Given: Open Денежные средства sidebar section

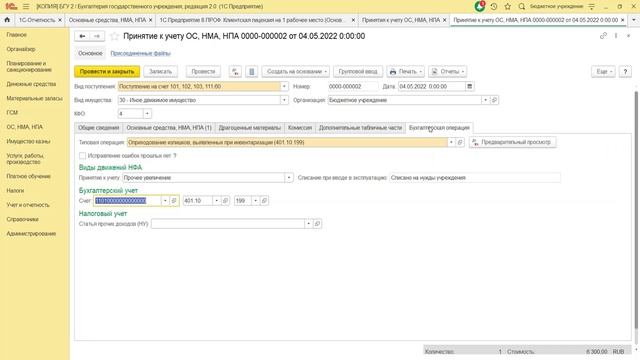Looking at the screenshot, I should point(31,84).
